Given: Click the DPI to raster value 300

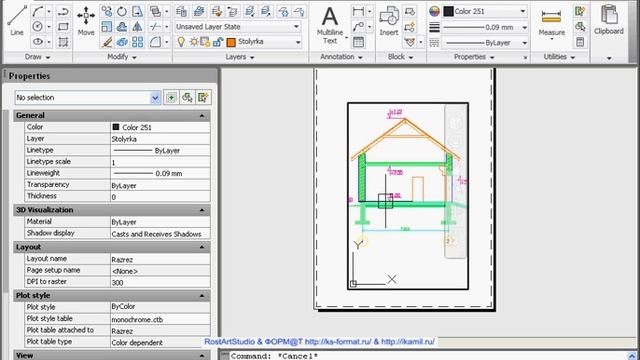Looking at the screenshot, I should pyautogui.click(x=160, y=282).
